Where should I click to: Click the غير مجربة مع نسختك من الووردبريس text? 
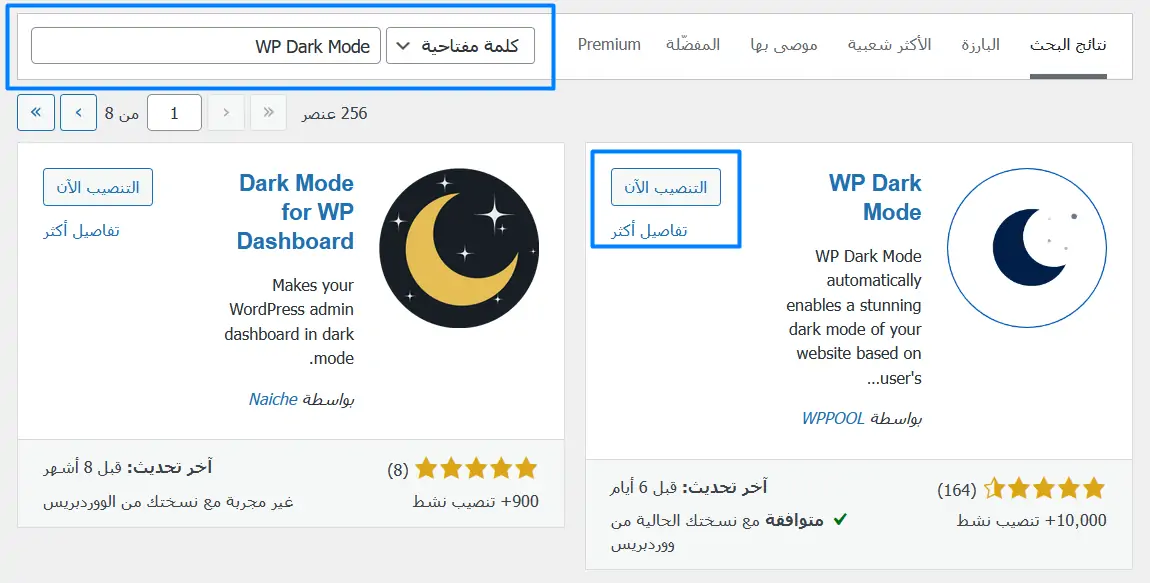168,502
